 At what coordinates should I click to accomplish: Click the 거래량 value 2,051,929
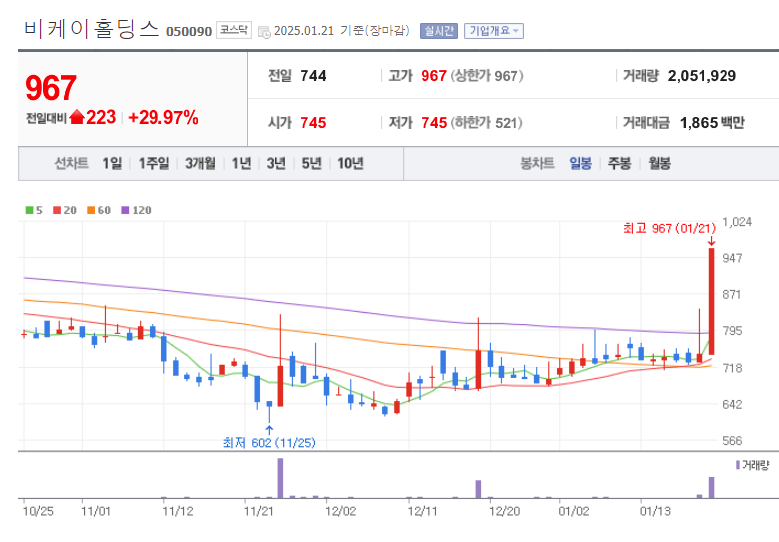(x=701, y=76)
